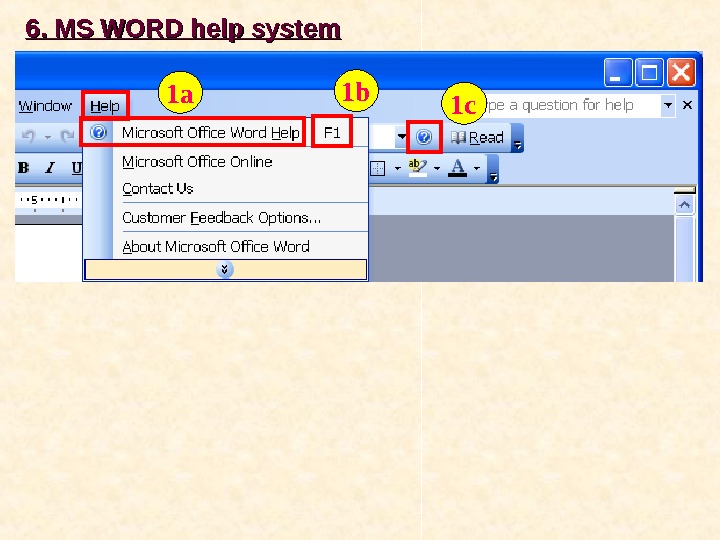This screenshot has height=540, width=720.
Task: Open the border style dropdown arrow
Action: [x=398, y=169]
